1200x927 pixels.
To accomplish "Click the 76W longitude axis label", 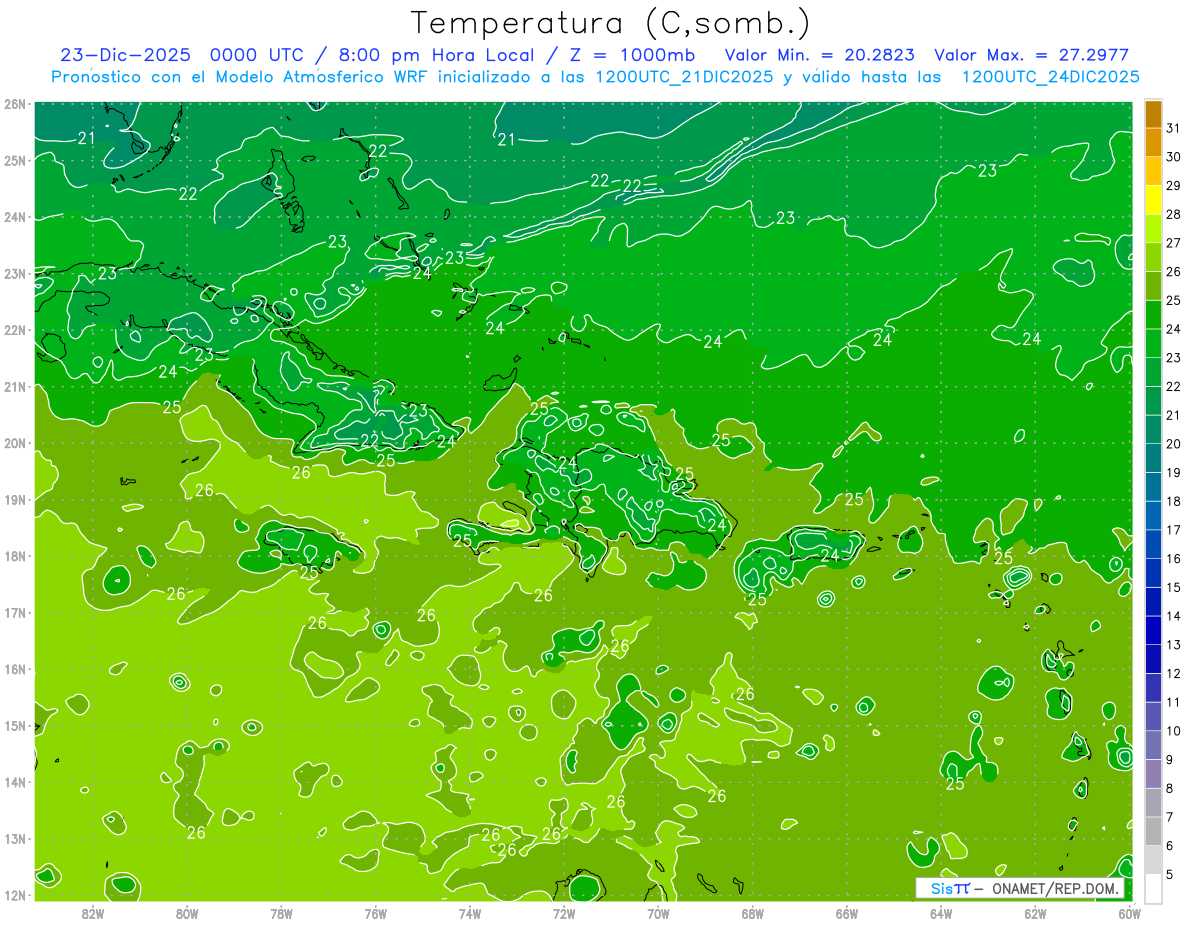I will click(x=375, y=913).
